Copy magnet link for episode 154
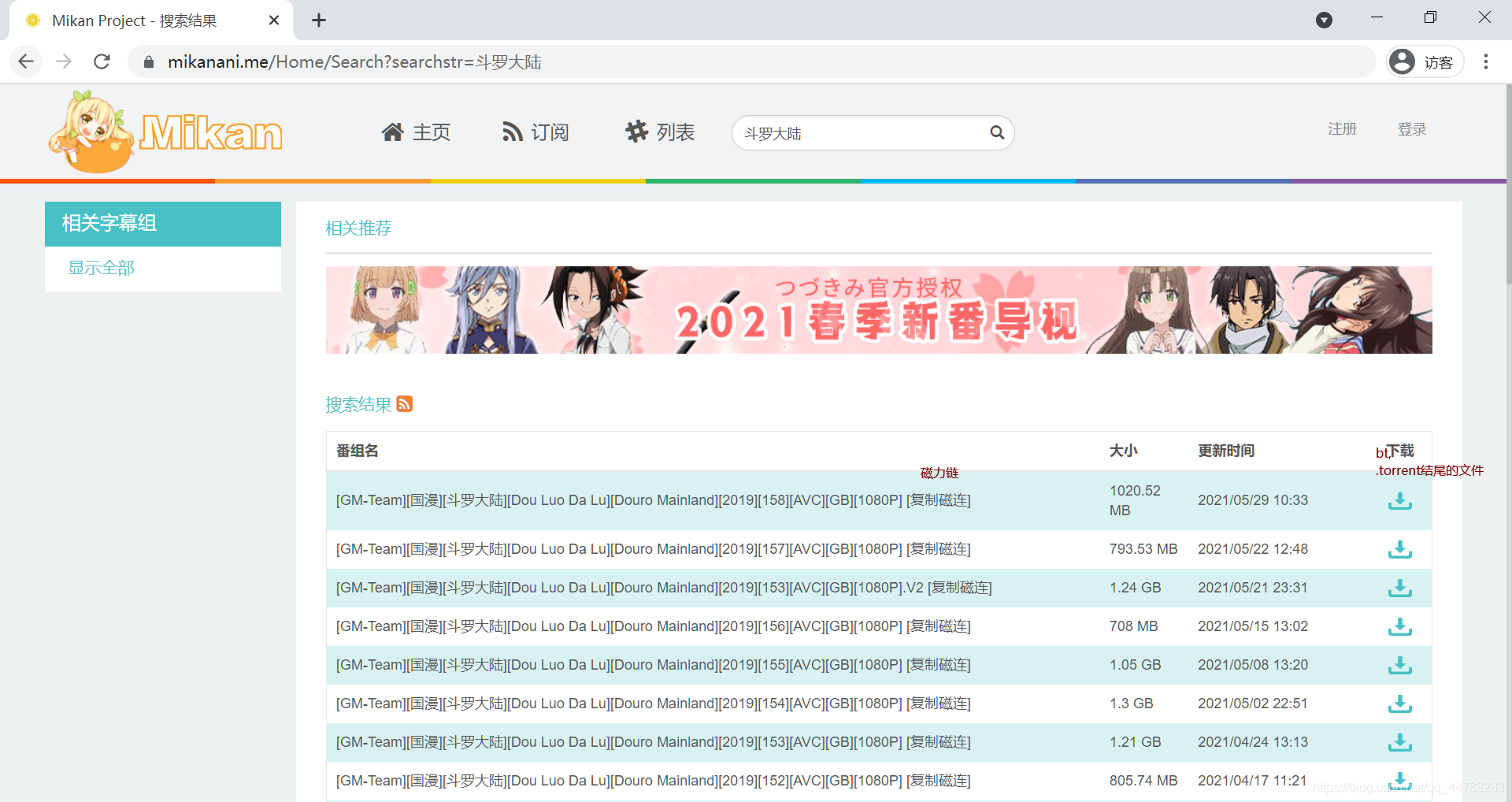The height and width of the screenshot is (802, 1512). click(x=938, y=704)
